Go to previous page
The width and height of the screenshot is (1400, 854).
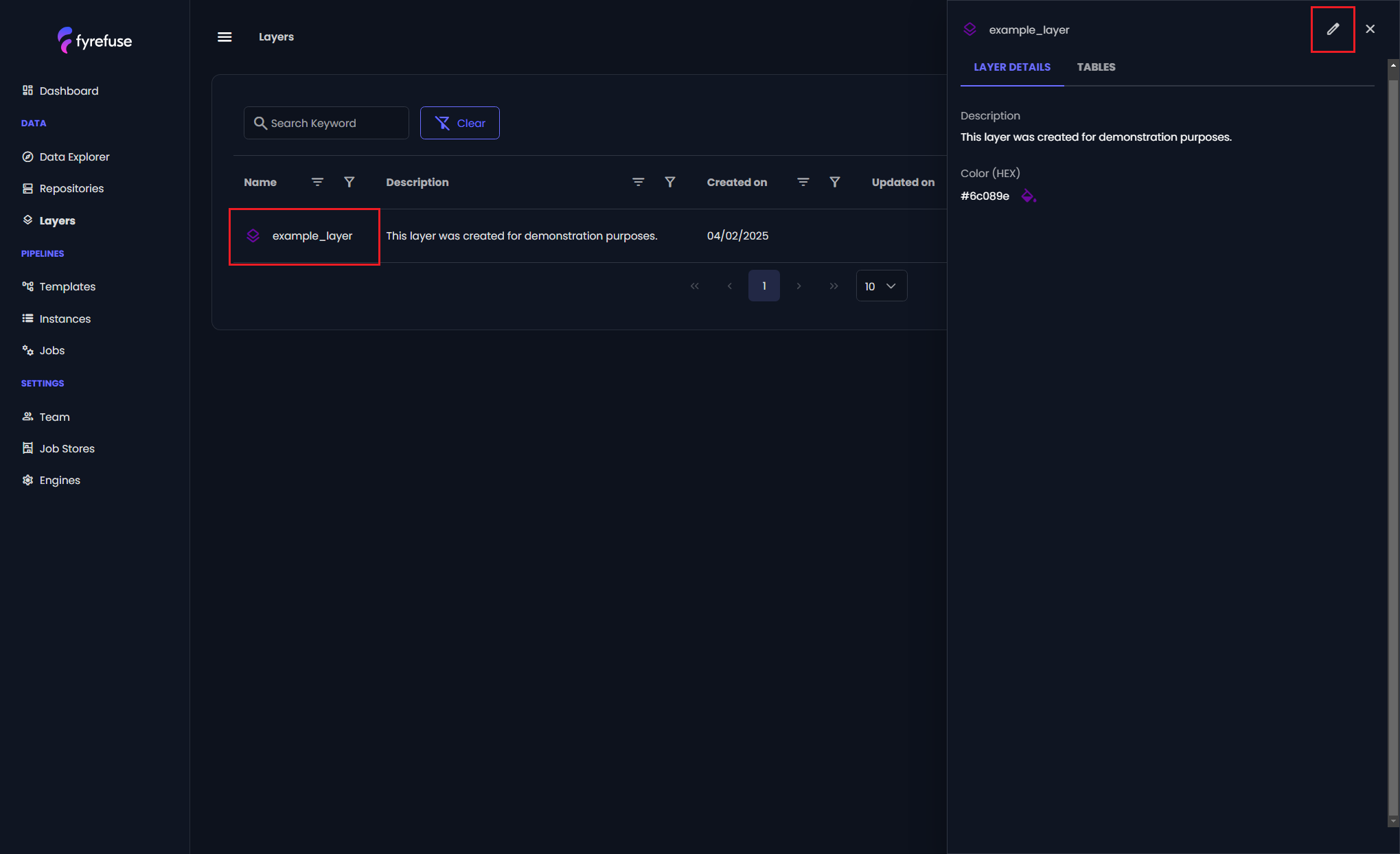click(x=729, y=286)
